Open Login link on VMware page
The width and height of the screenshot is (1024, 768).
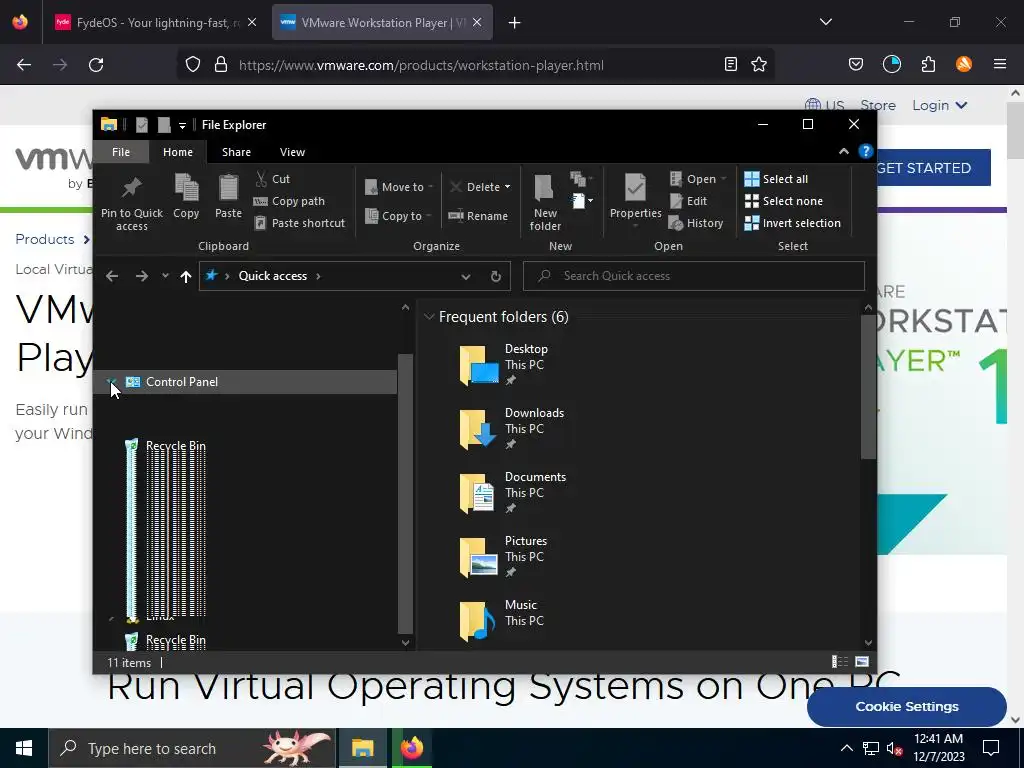939,105
